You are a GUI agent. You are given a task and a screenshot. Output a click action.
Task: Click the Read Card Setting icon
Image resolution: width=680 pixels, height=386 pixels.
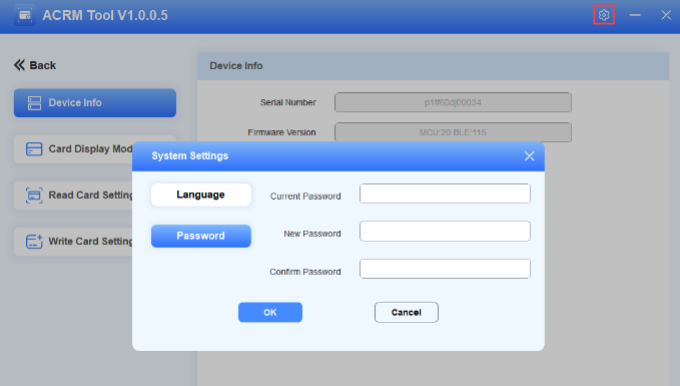pos(34,195)
